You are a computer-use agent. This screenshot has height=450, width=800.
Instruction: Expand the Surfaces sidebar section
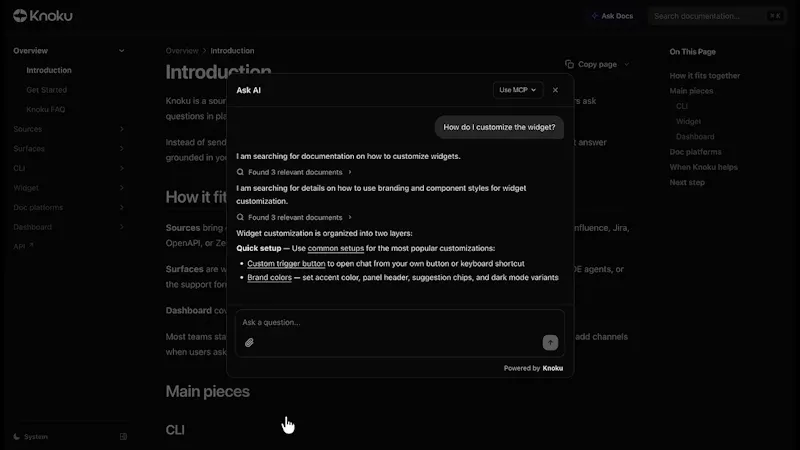click(121, 148)
